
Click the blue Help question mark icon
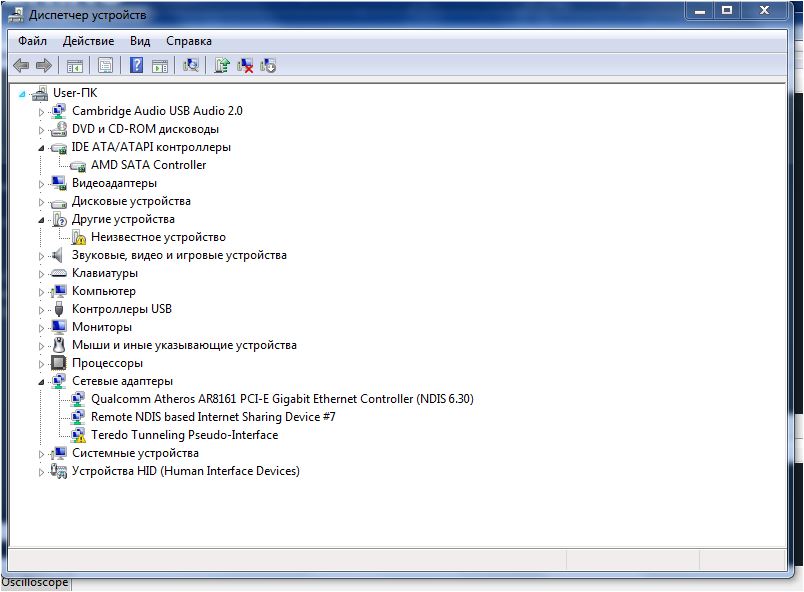pos(135,66)
